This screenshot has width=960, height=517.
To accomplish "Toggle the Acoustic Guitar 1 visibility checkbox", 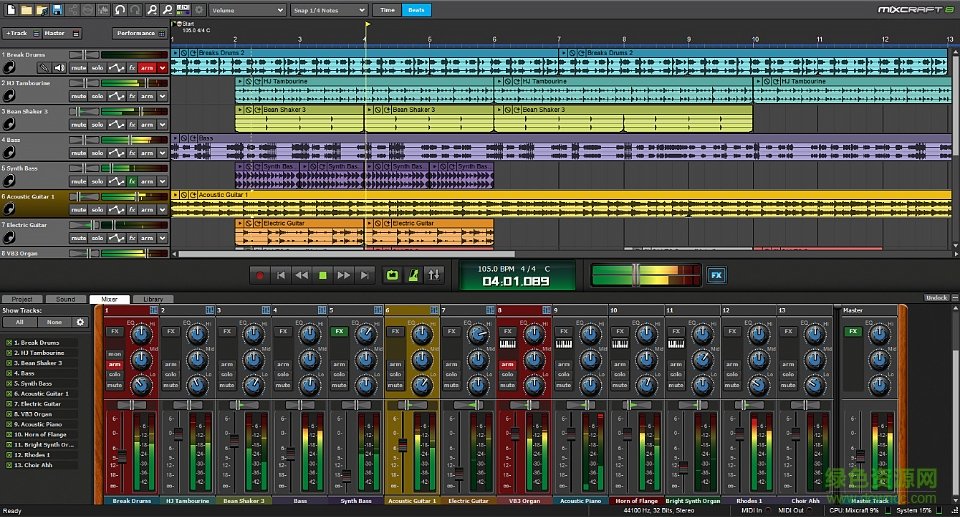I will pos(9,394).
